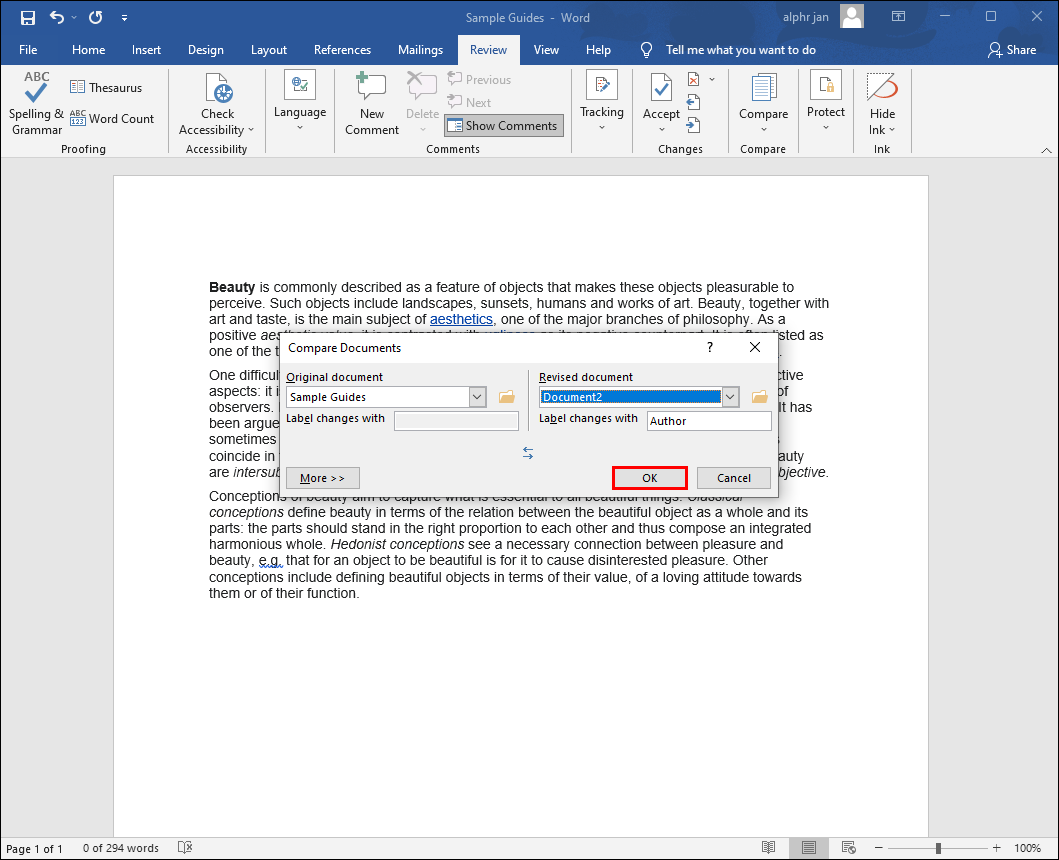Image resolution: width=1059 pixels, height=860 pixels.
Task: Click the Save icon in title bar
Action: click(x=27, y=17)
